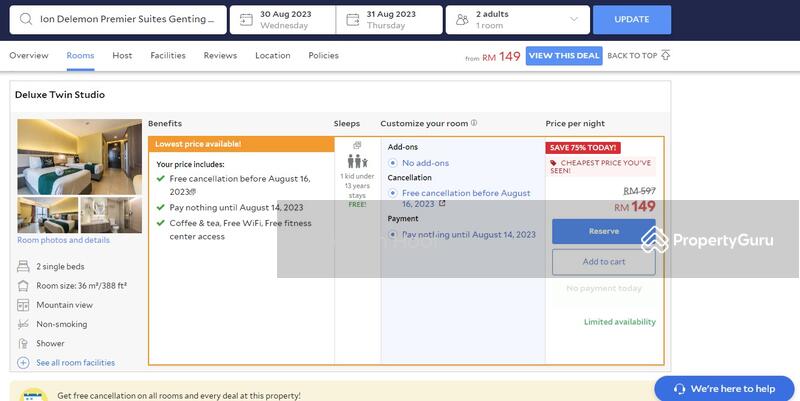Click the search magnifier icon

24,19
